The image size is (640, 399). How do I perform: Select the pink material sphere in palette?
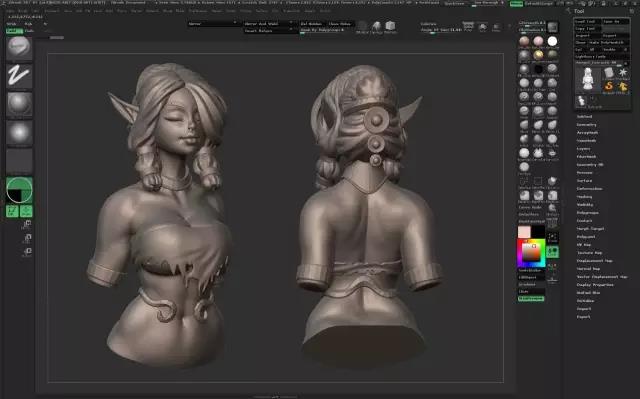click(x=538, y=41)
